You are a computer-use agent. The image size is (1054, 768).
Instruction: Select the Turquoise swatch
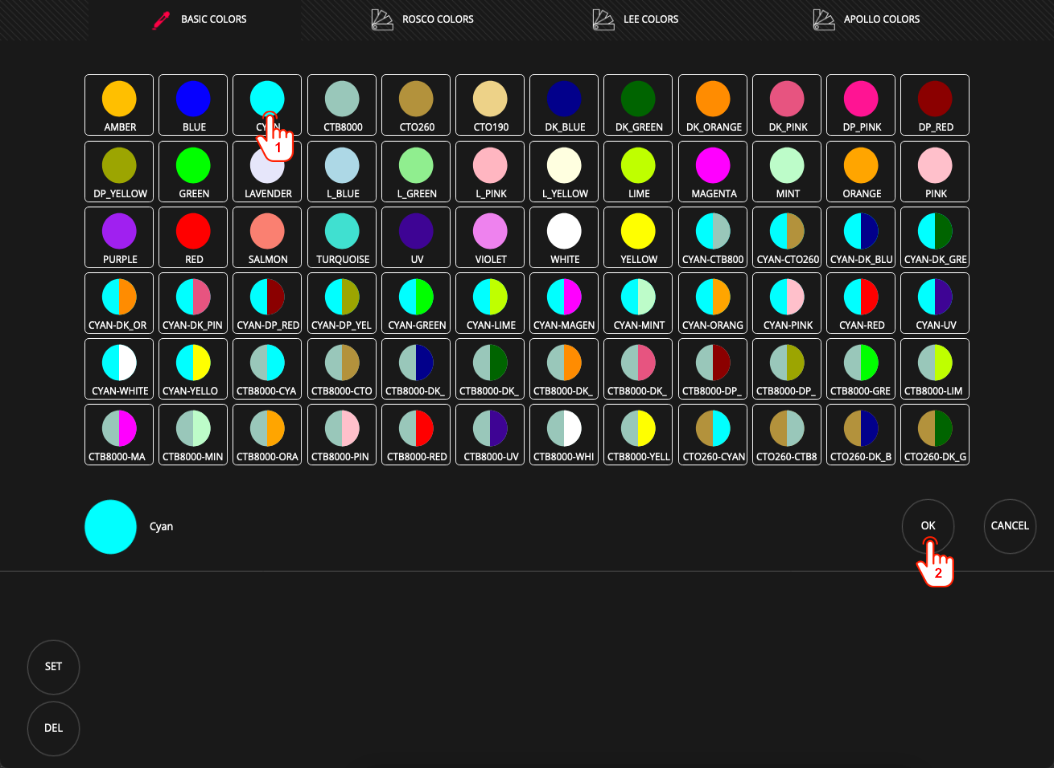click(x=341, y=237)
